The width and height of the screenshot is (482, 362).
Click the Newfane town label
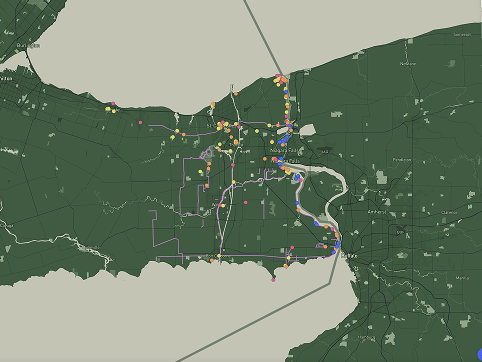[x=408, y=64]
